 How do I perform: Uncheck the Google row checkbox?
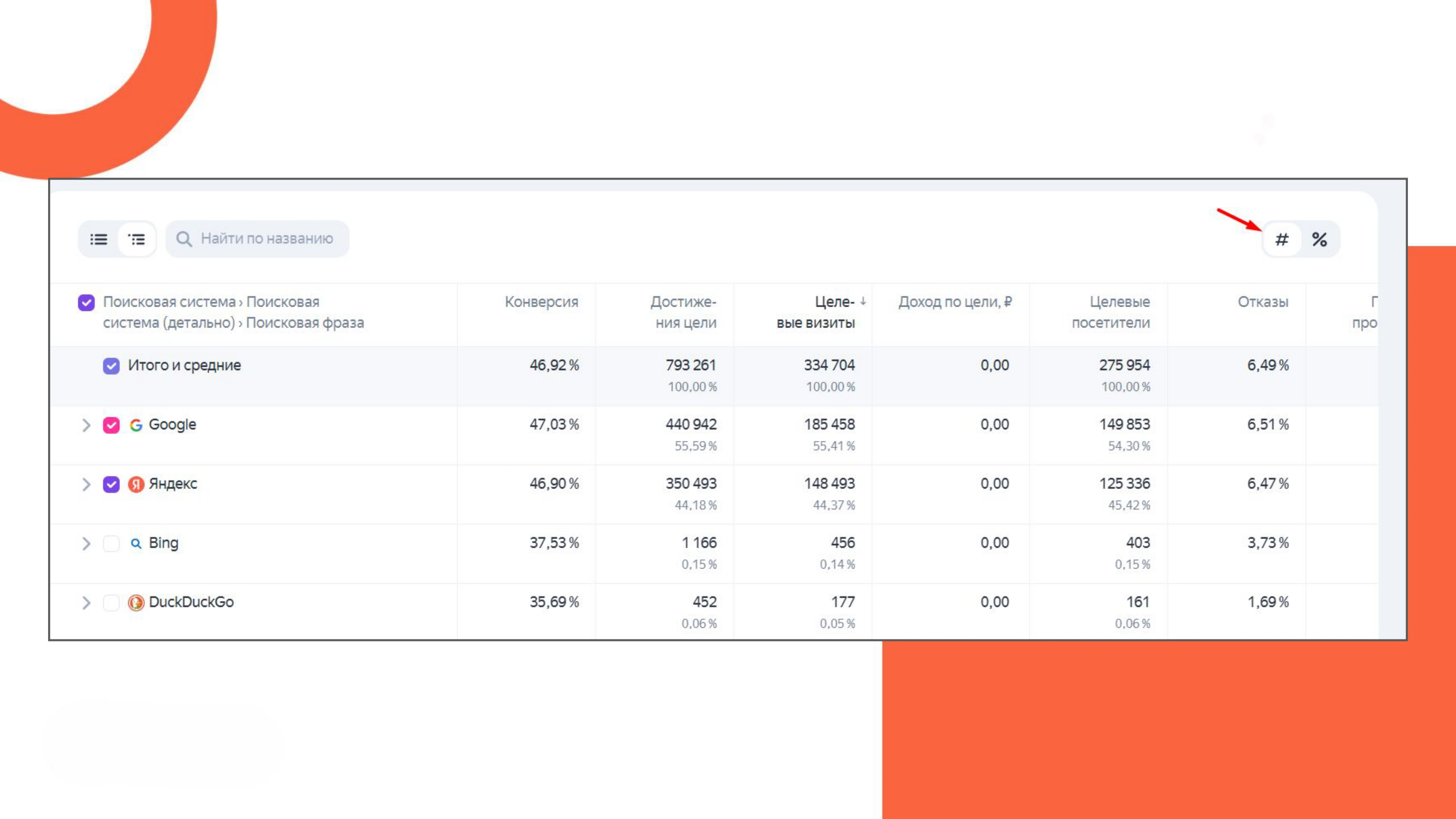pyautogui.click(x=111, y=425)
